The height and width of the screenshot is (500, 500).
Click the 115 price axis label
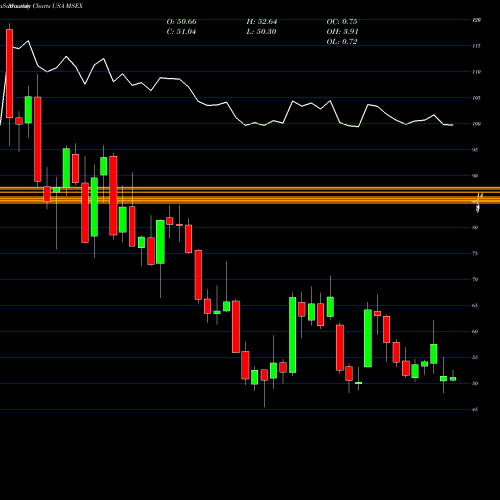point(477,46)
